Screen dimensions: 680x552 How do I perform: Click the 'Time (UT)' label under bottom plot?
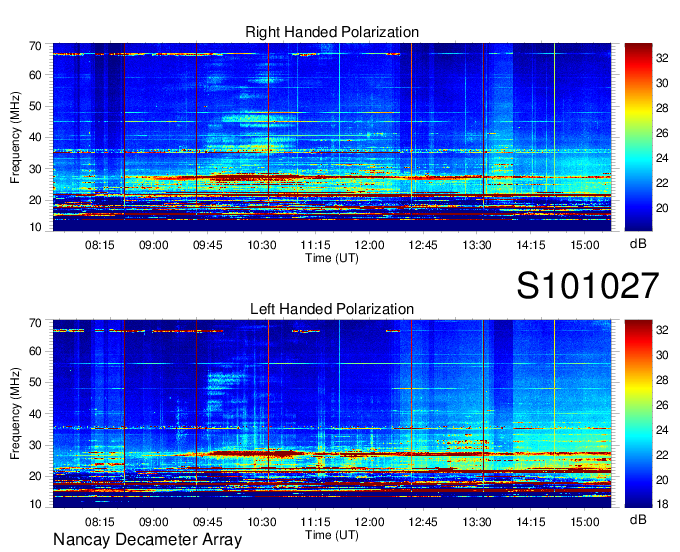[x=332, y=535]
